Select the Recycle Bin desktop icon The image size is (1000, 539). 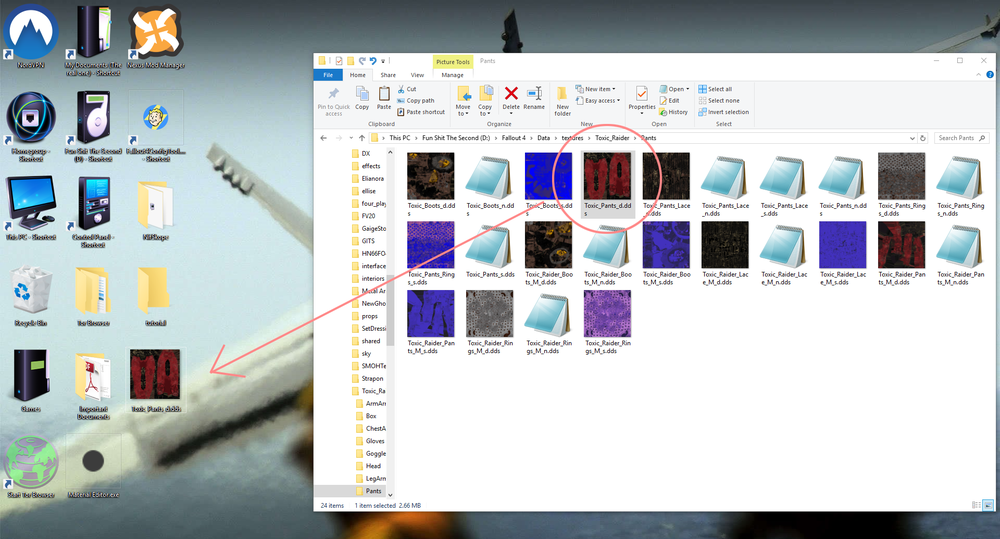31,295
